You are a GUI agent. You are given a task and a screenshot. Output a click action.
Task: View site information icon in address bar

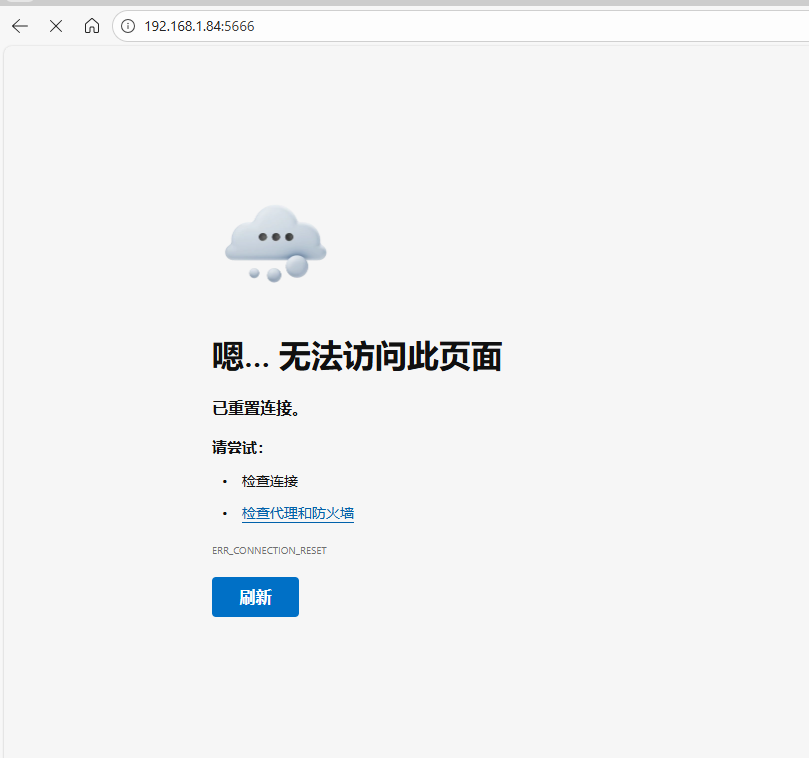[128, 26]
